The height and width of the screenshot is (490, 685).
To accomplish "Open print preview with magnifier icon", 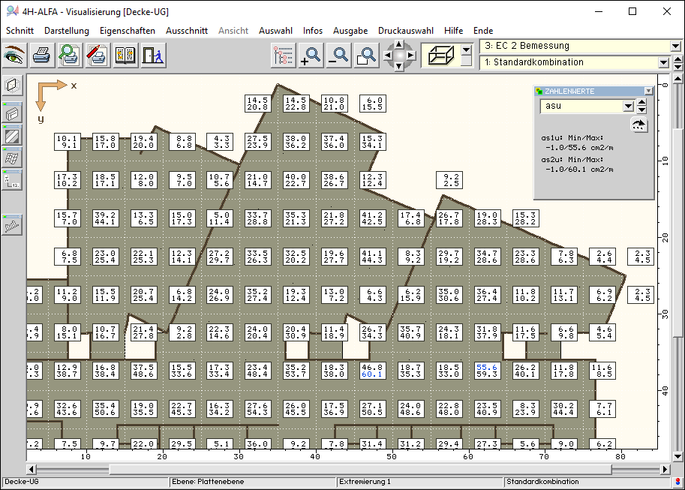I will coord(69,55).
